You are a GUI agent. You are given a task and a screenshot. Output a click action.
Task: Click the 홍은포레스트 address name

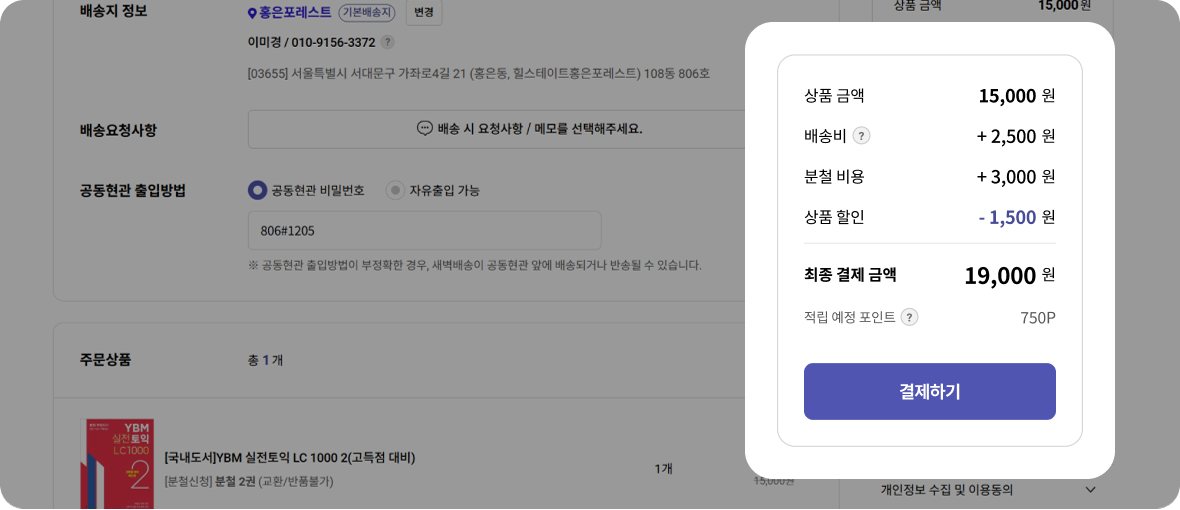click(295, 12)
